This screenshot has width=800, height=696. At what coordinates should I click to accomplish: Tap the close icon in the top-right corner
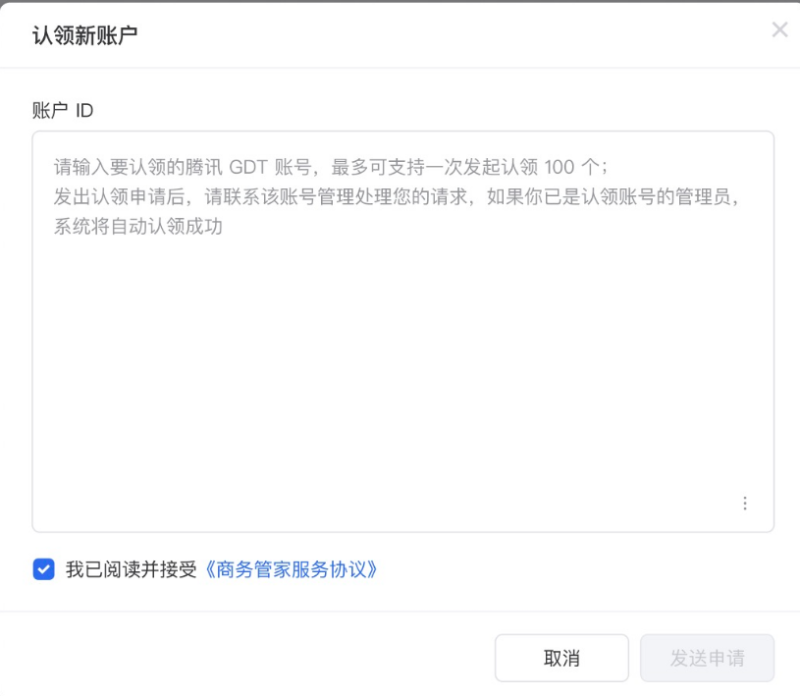pyautogui.click(x=779, y=29)
